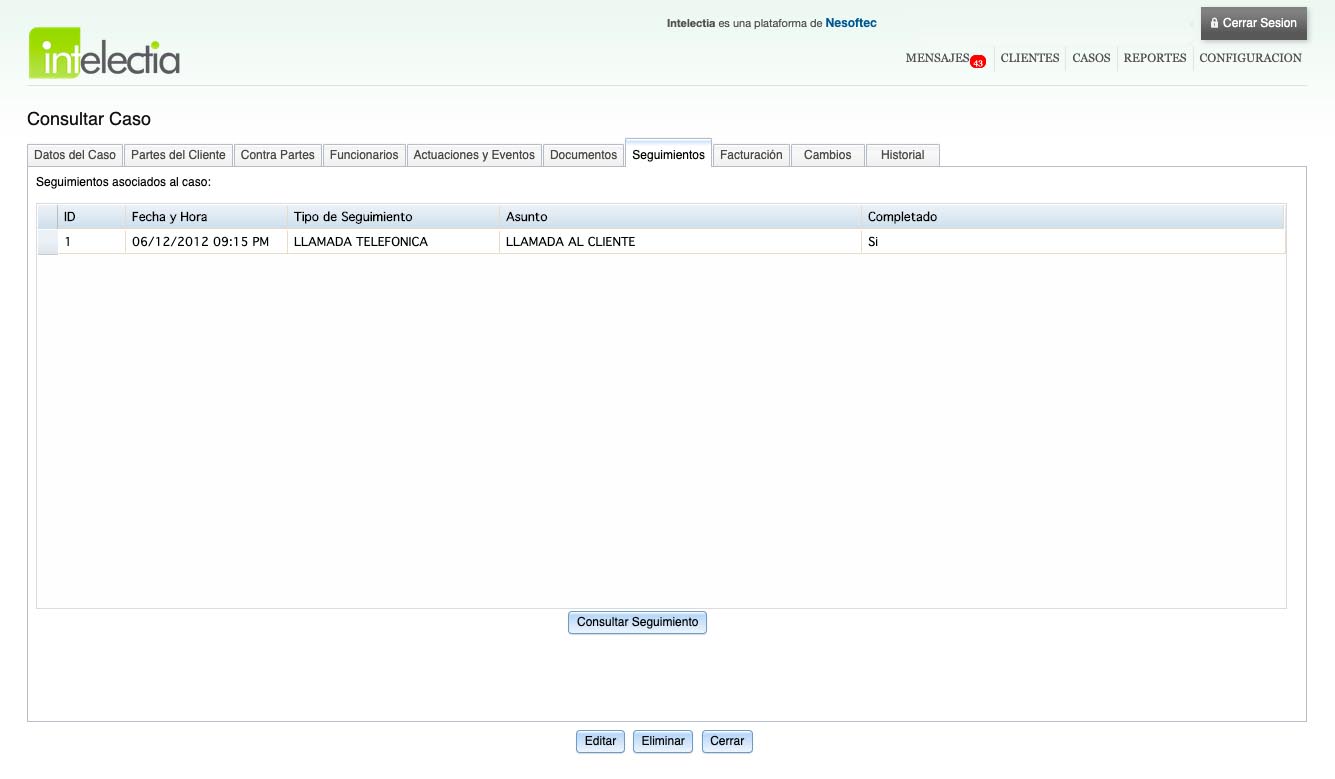Select the Funcionarios tab
This screenshot has height=779, width=1335.
pyautogui.click(x=364, y=155)
